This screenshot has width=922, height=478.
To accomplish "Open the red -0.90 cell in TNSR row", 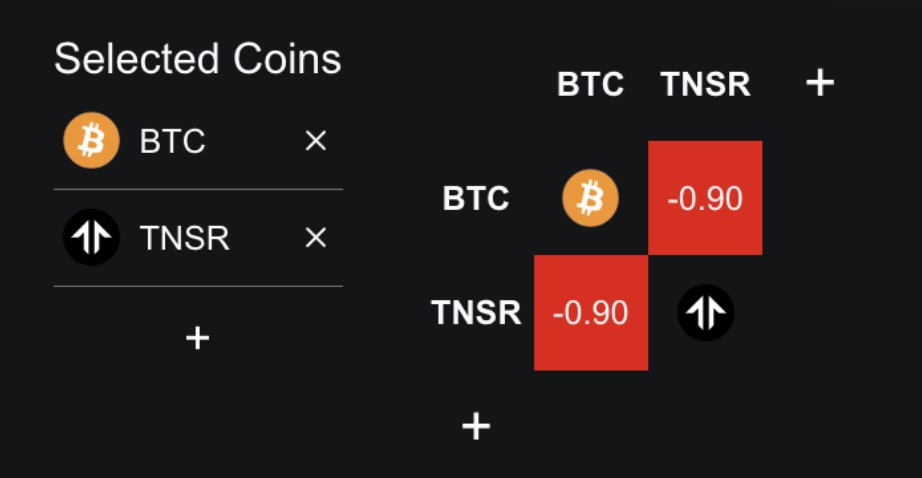I will 590,313.
